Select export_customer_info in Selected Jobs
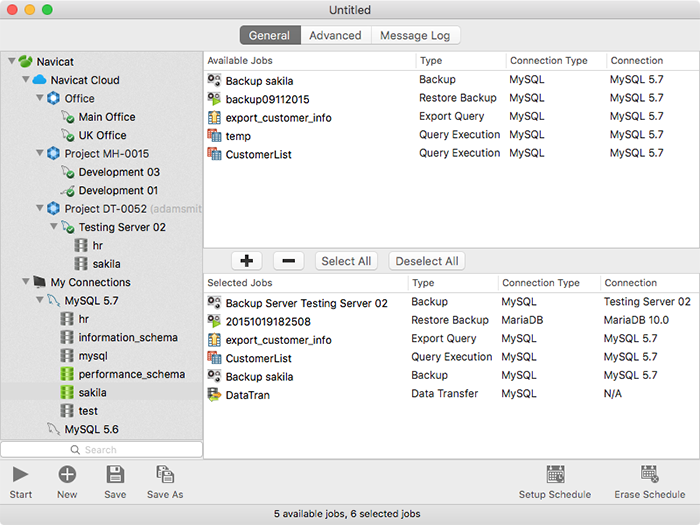This screenshot has height=525, width=700. [x=279, y=340]
